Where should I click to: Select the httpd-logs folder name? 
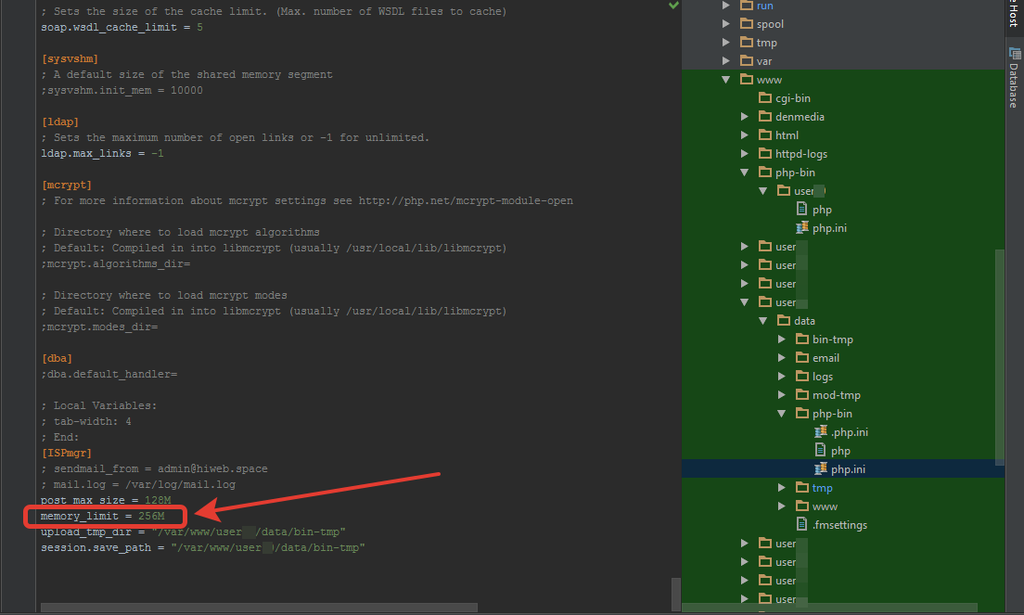click(801, 153)
